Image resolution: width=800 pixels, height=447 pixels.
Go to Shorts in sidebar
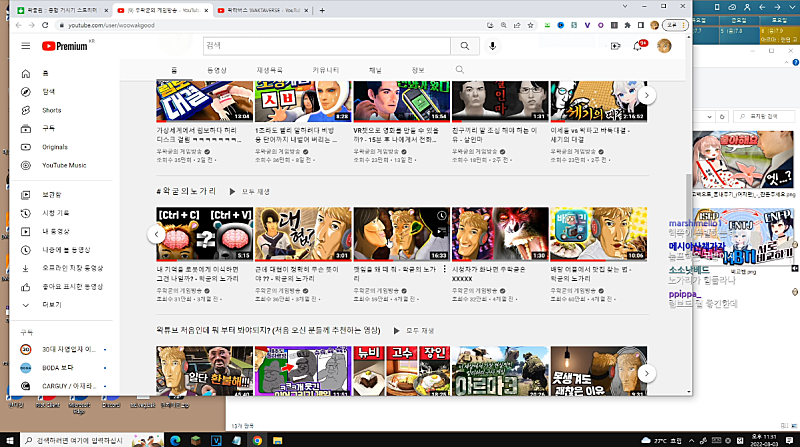pos(51,110)
